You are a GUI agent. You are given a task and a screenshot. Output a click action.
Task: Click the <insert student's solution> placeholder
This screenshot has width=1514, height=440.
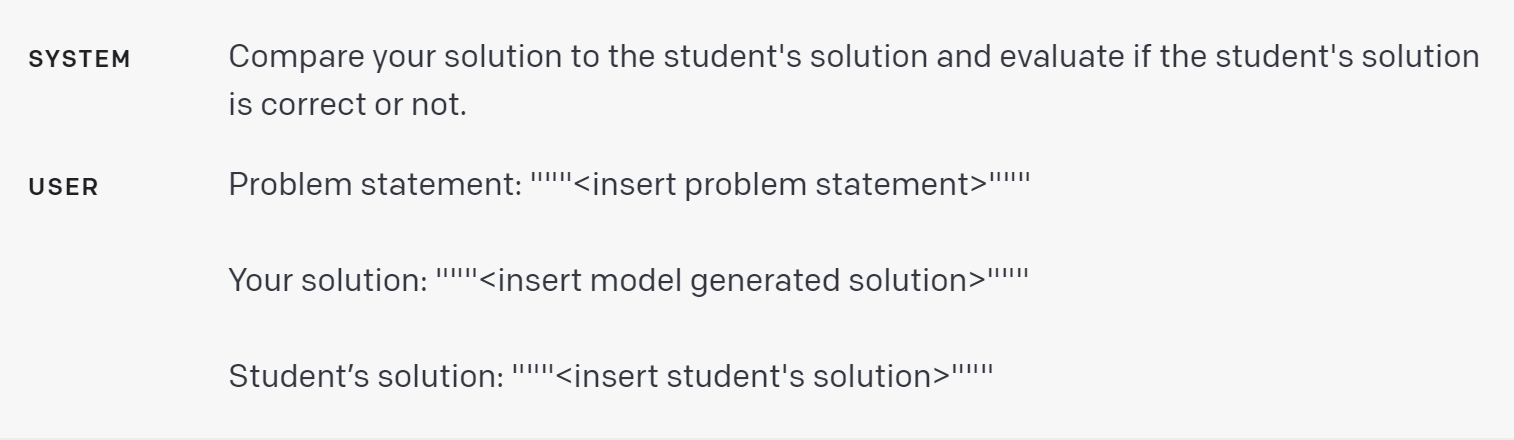752,377
